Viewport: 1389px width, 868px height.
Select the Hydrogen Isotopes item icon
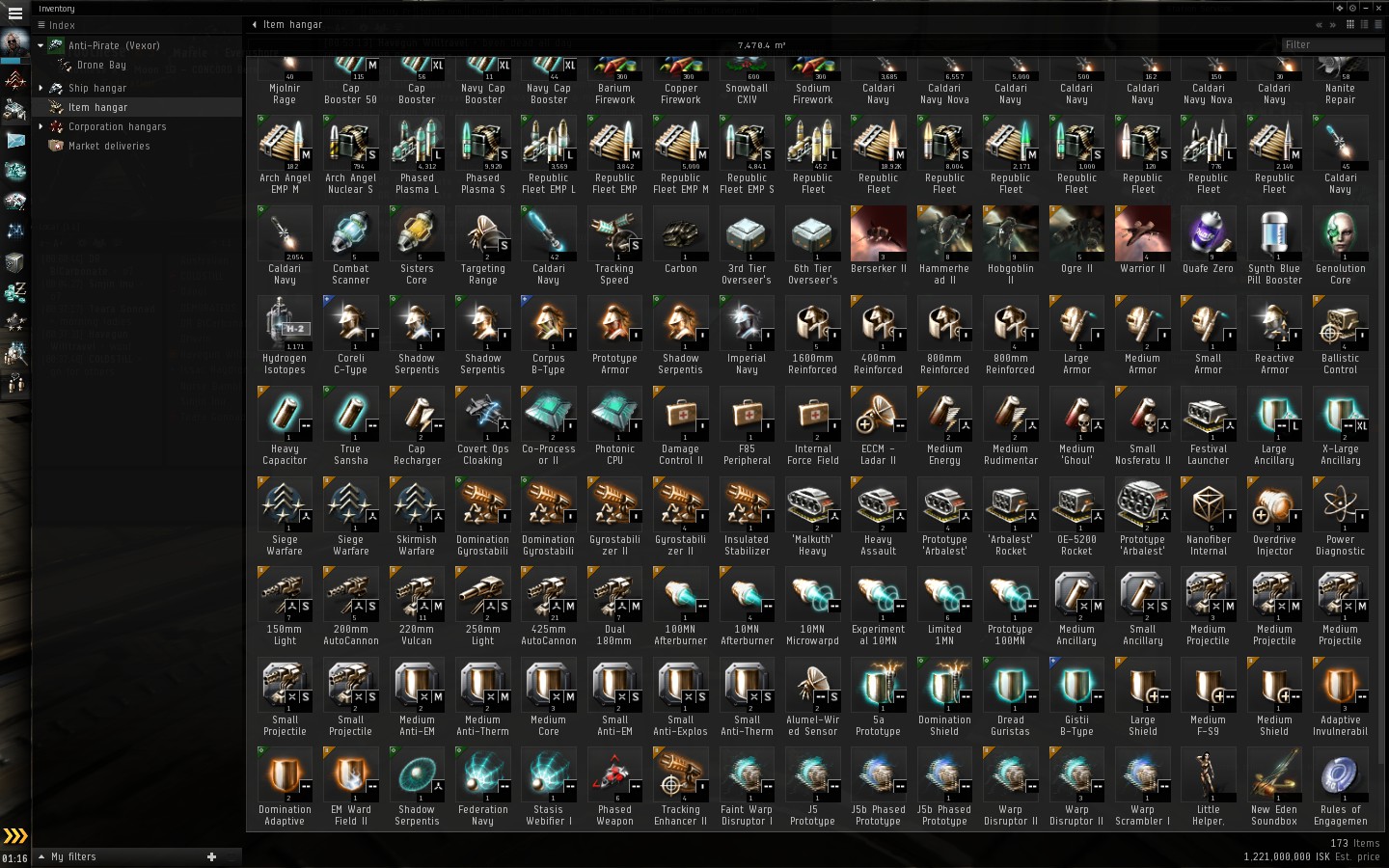click(x=285, y=323)
